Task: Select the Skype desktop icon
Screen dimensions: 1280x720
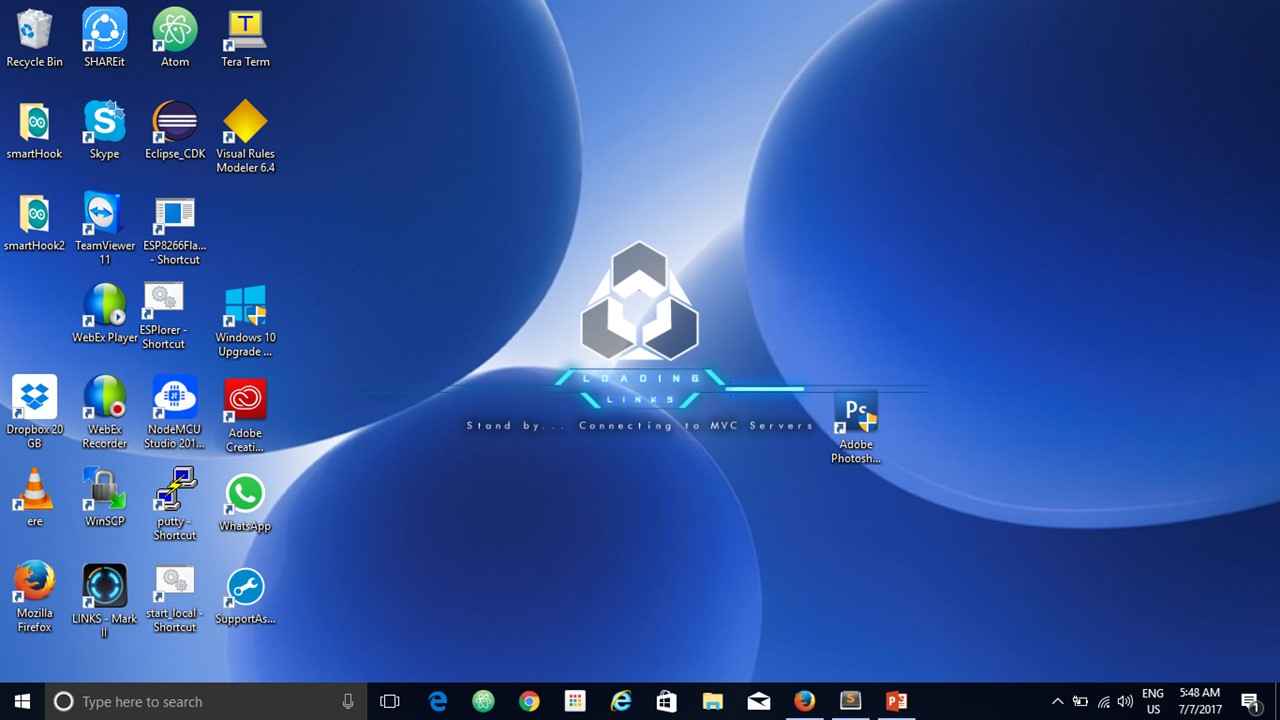Action: [104, 131]
